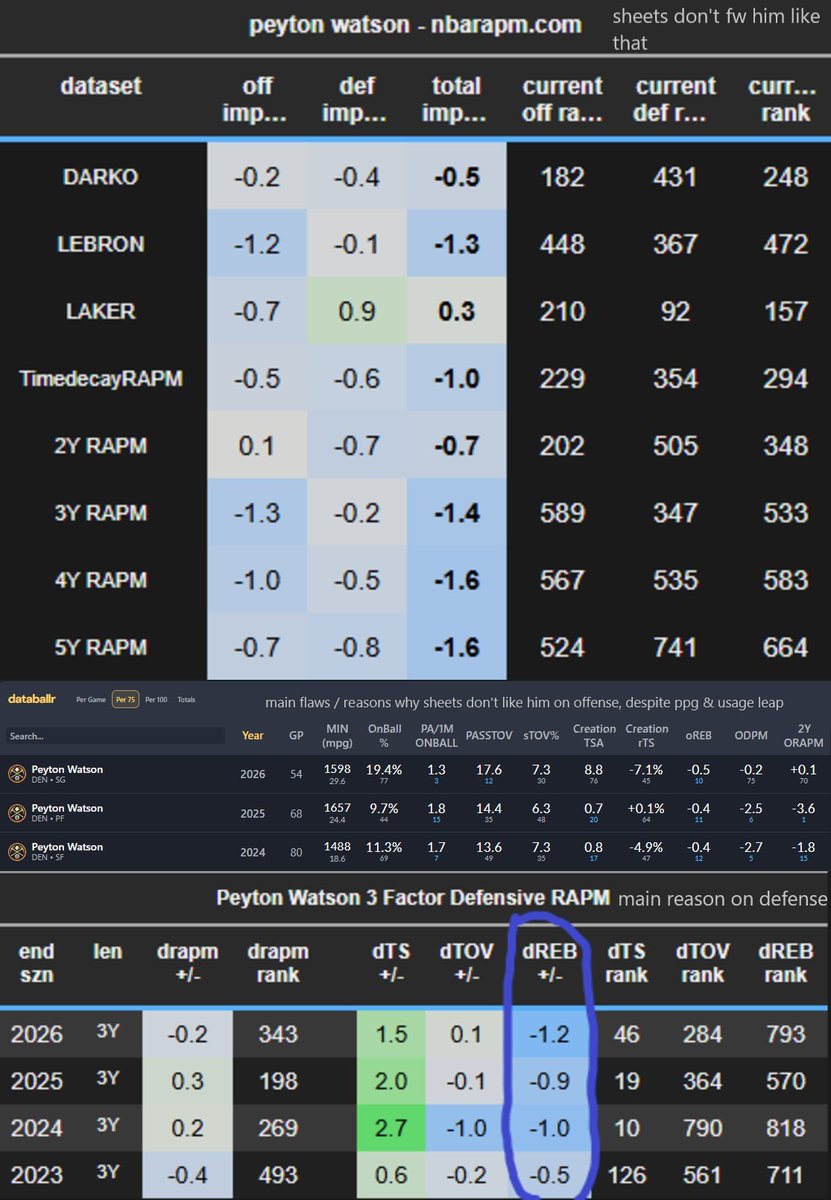
Task: Click the current off ra... column header
Action: [562, 99]
